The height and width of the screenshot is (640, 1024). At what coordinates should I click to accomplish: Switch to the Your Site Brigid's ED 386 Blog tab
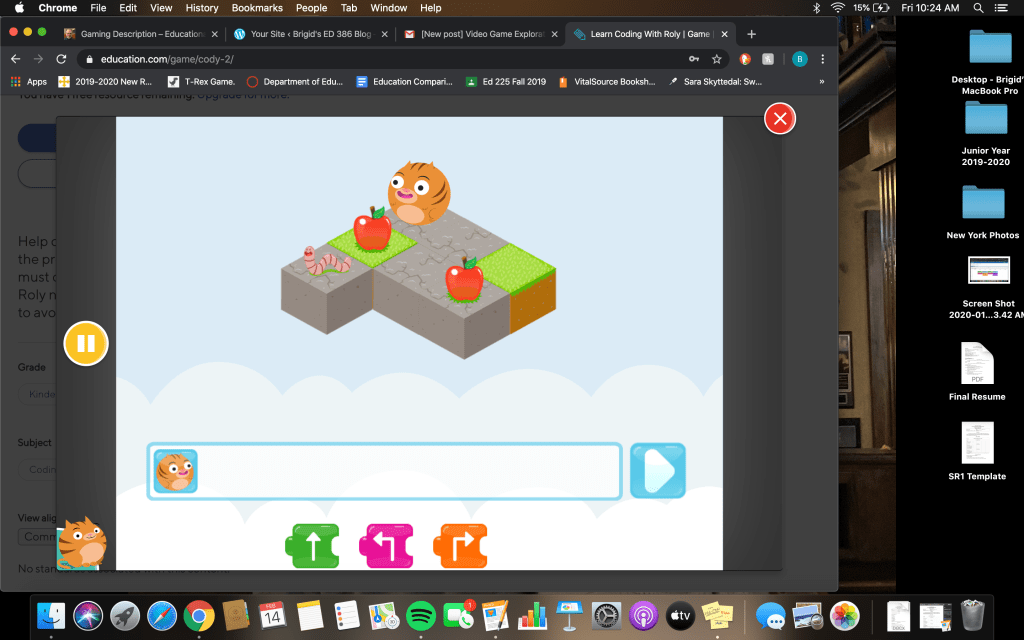pyautogui.click(x=310, y=34)
